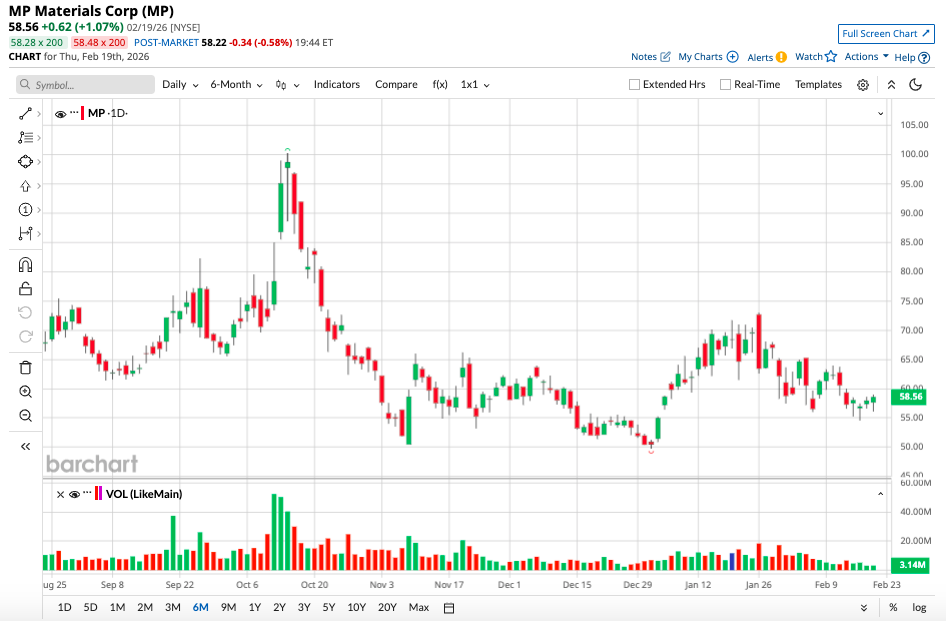Redo last chart action

(25, 336)
